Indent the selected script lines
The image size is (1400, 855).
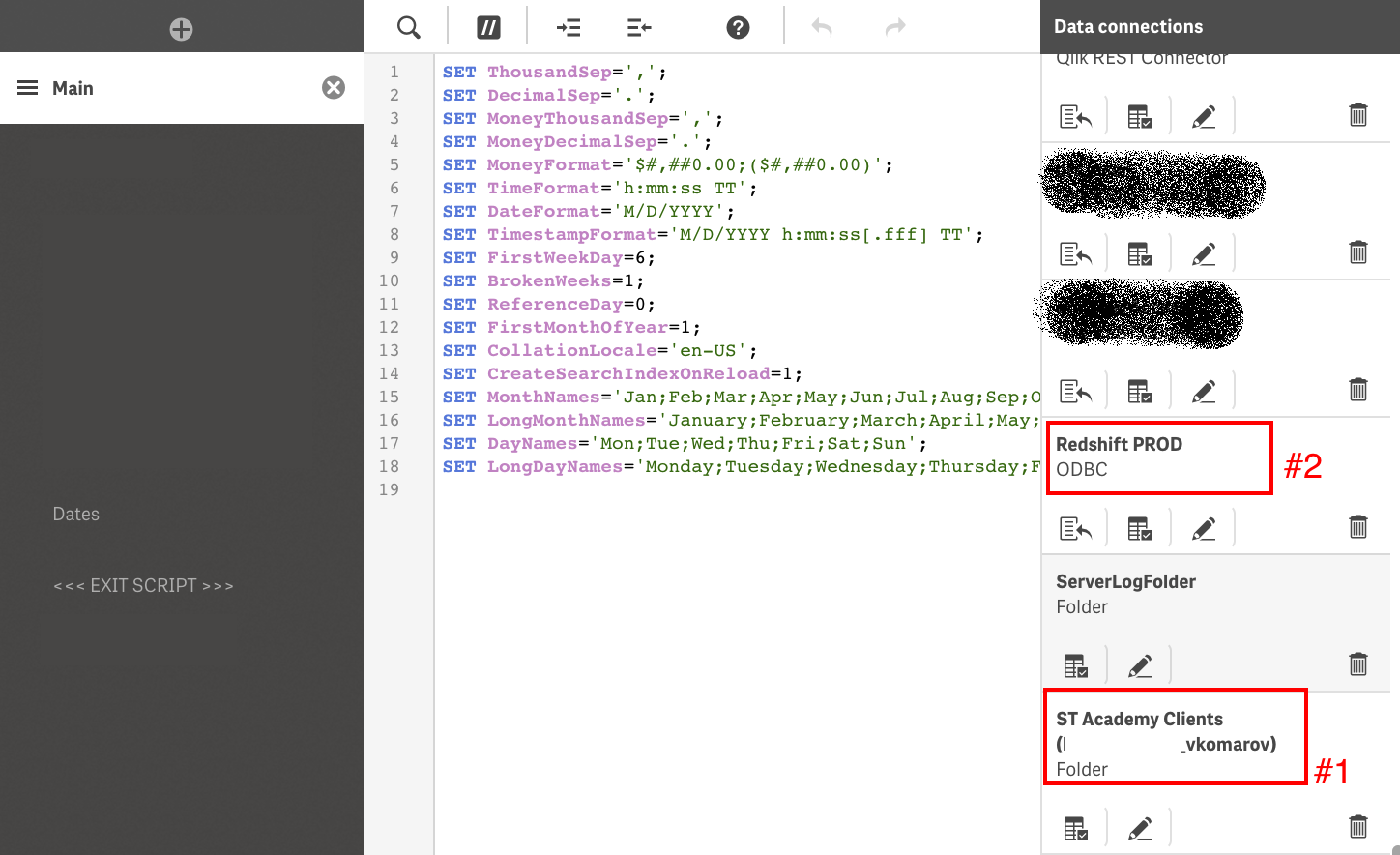[x=569, y=27]
